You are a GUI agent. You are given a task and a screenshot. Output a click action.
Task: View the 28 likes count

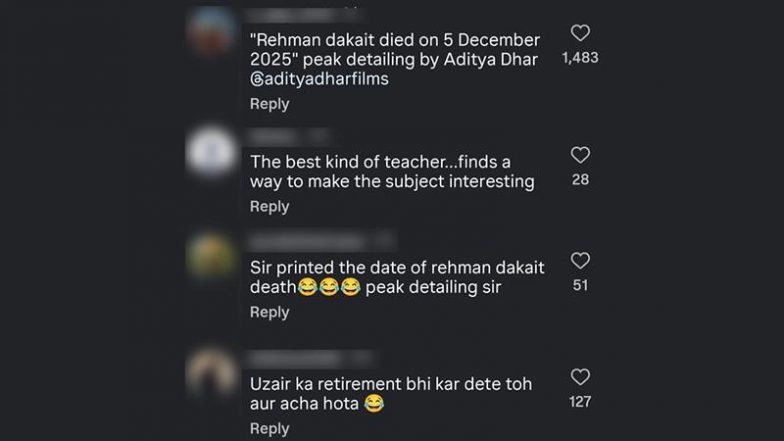coord(580,180)
